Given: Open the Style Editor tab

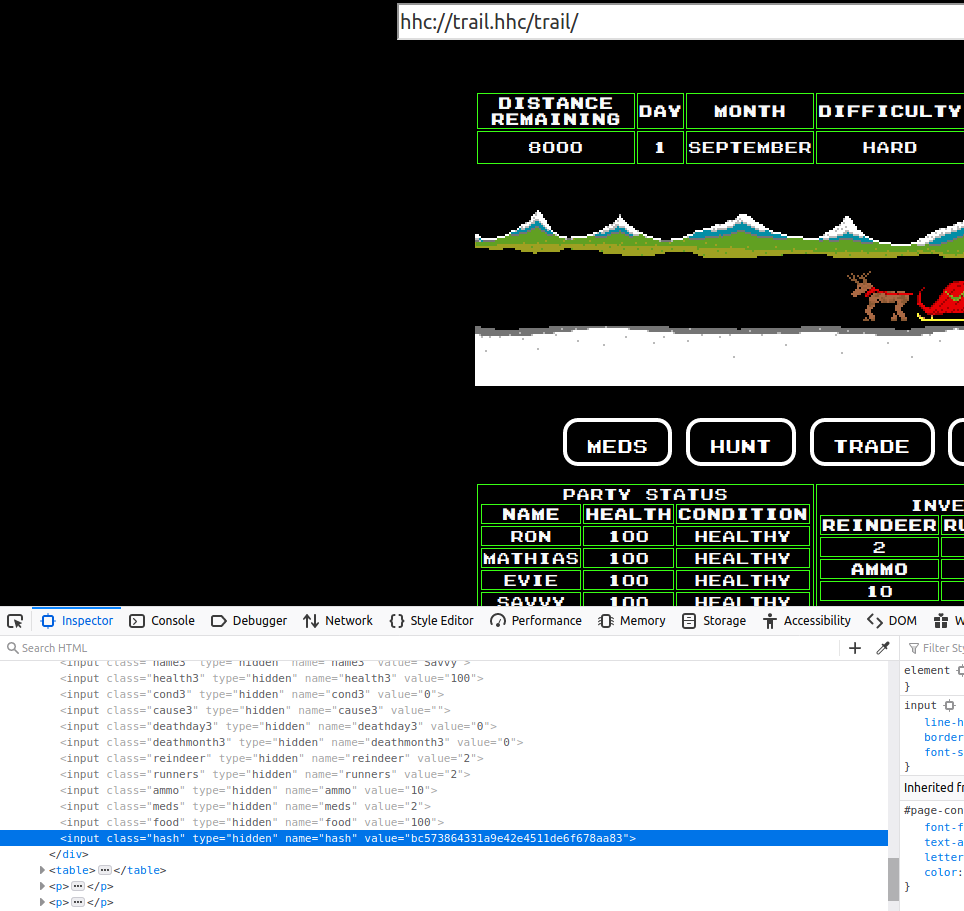Looking at the screenshot, I should 432,621.
